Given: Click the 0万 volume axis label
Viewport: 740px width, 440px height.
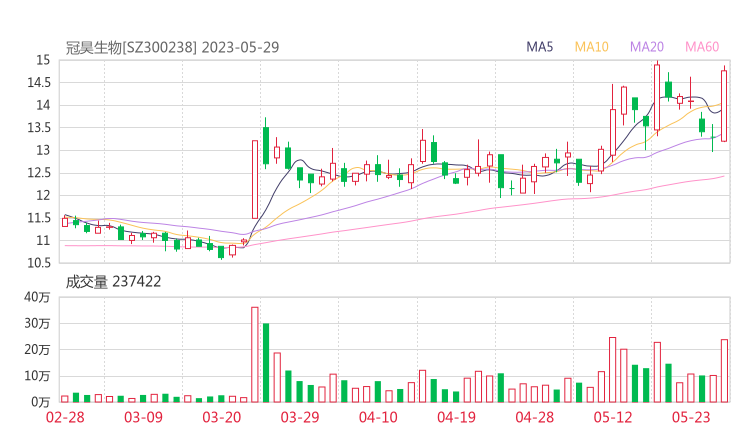Looking at the screenshot, I should [41, 402].
